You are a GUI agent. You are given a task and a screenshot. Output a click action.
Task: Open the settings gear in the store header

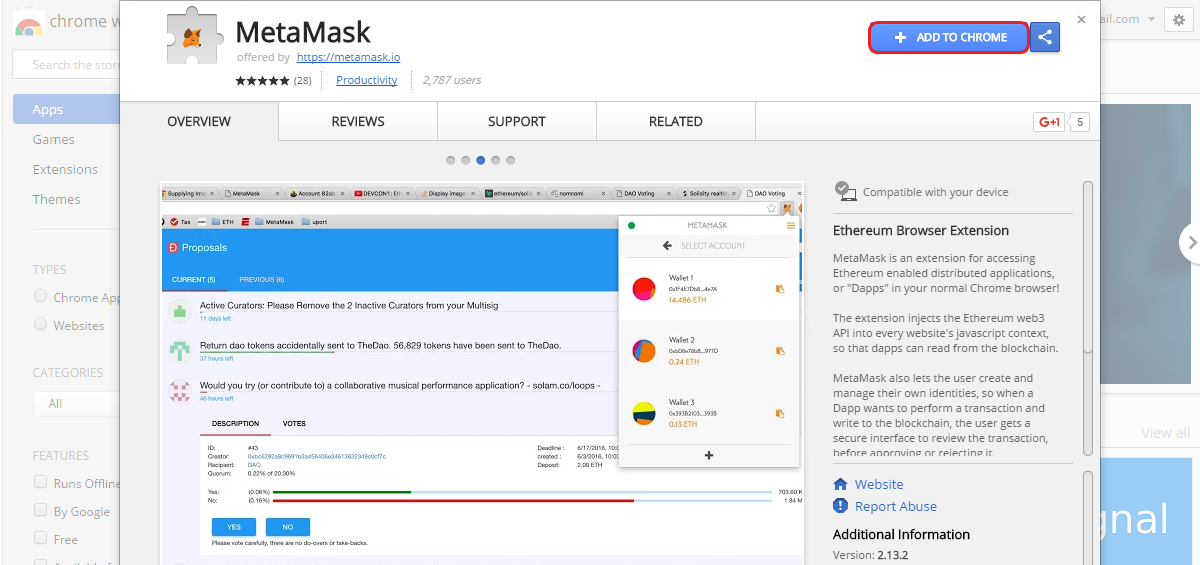[1177, 20]
